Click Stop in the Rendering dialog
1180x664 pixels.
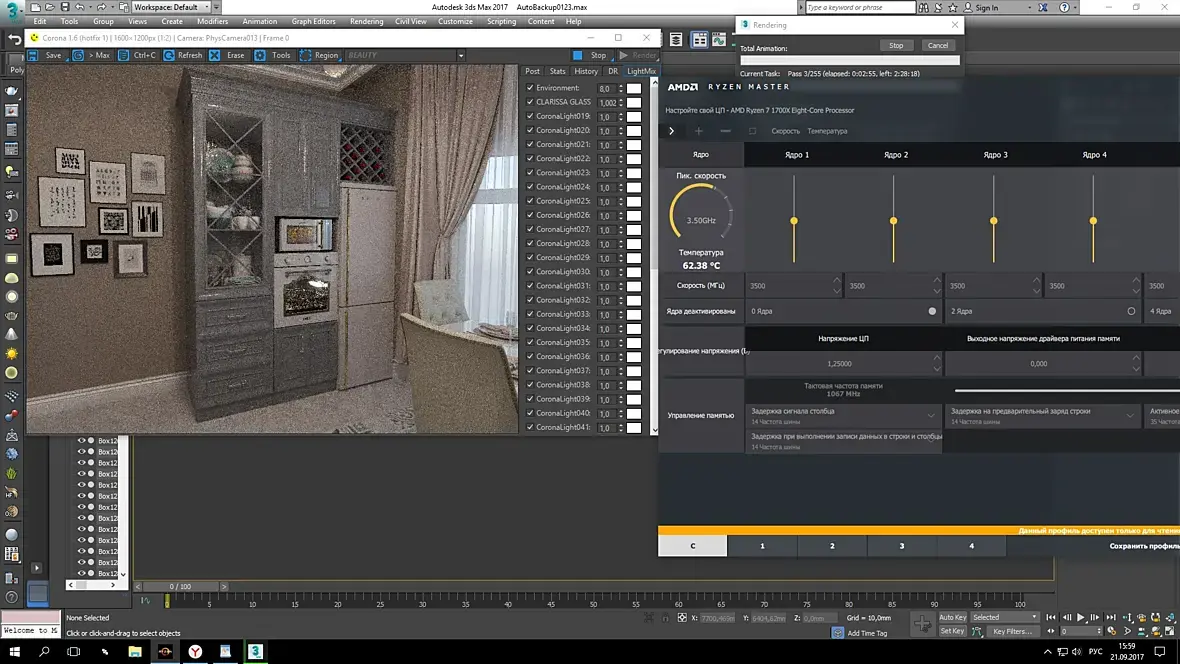click(896, 45)
